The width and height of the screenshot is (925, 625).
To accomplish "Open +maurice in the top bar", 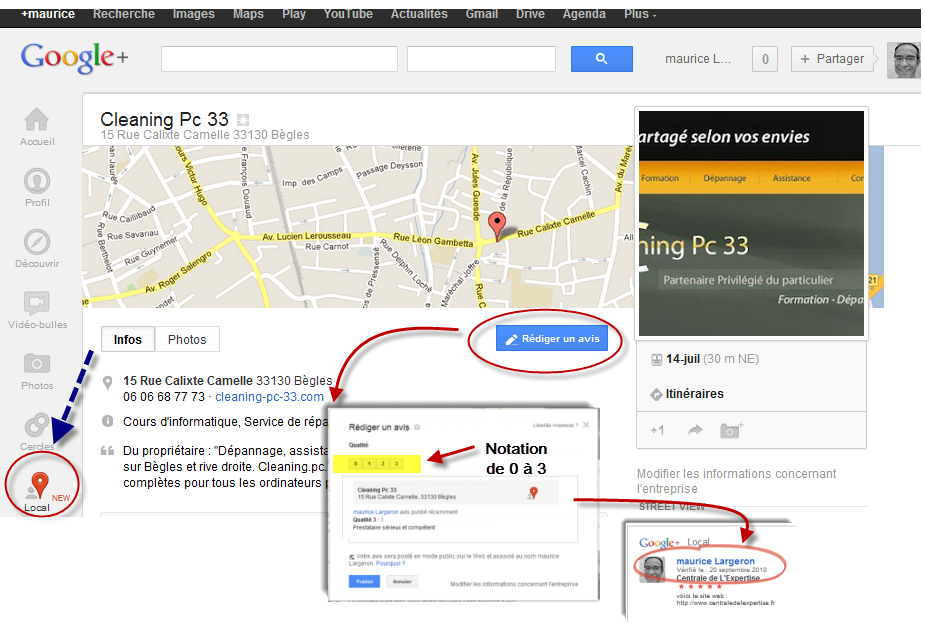I will click(x=48, y=14).
